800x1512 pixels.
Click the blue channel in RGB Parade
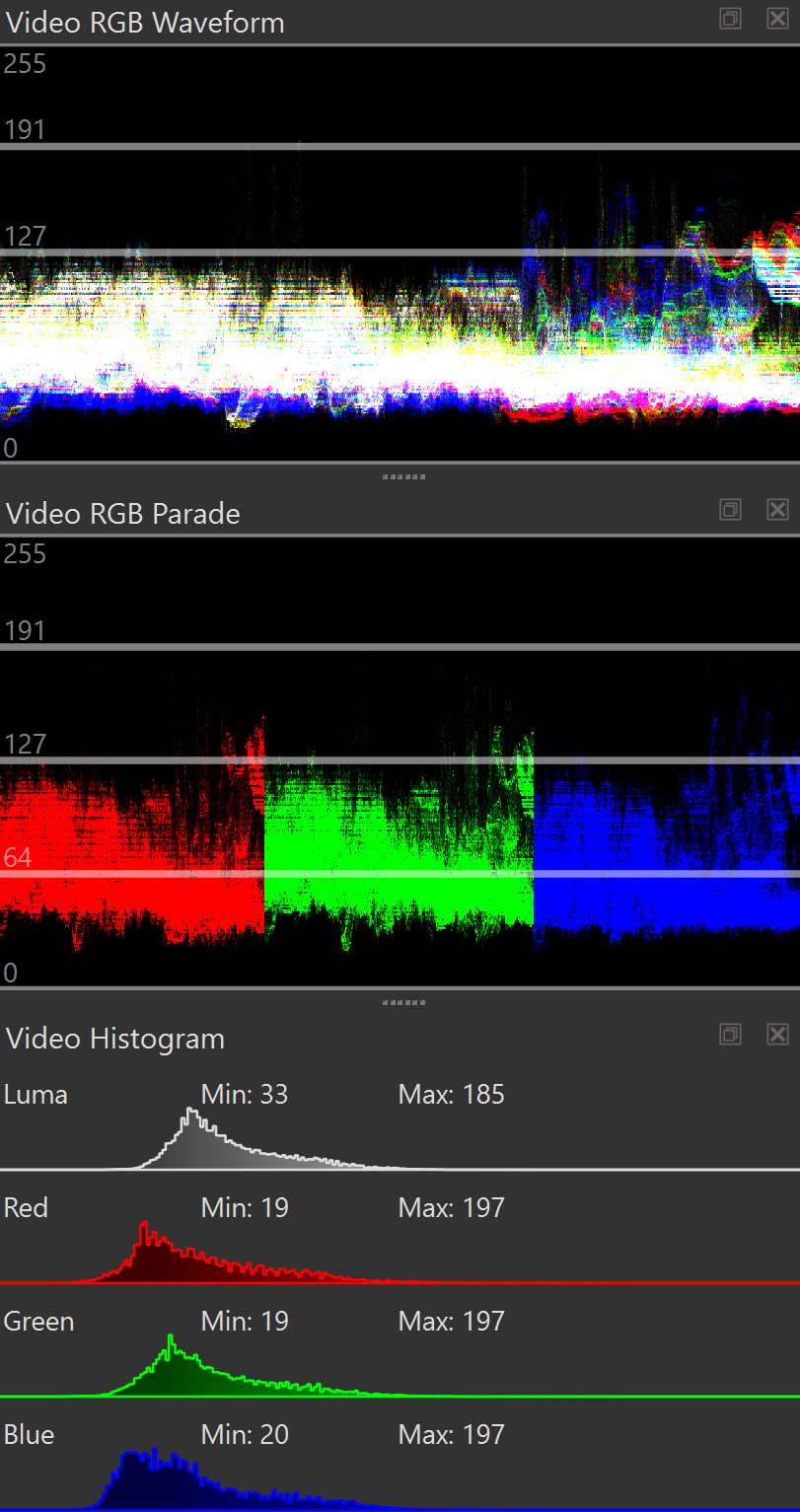pyautogui.click(x=666, y=848)
